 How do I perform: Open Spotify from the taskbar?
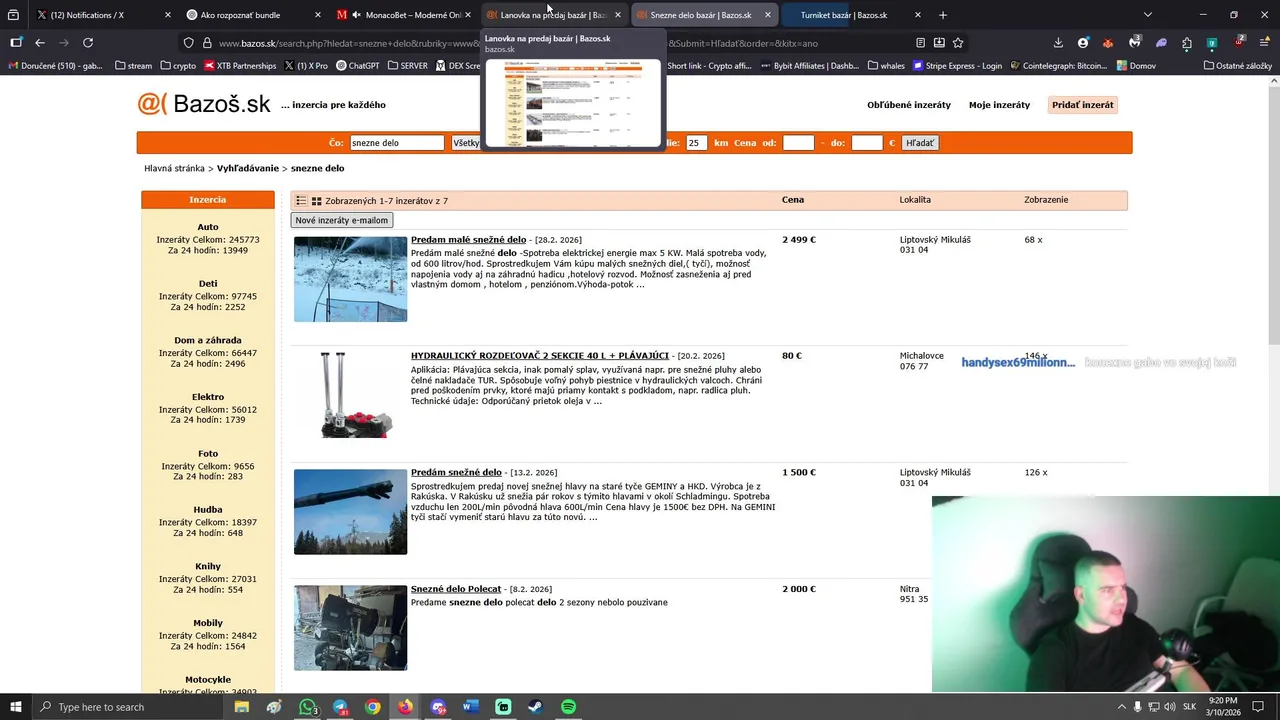(x=568, y=707)
